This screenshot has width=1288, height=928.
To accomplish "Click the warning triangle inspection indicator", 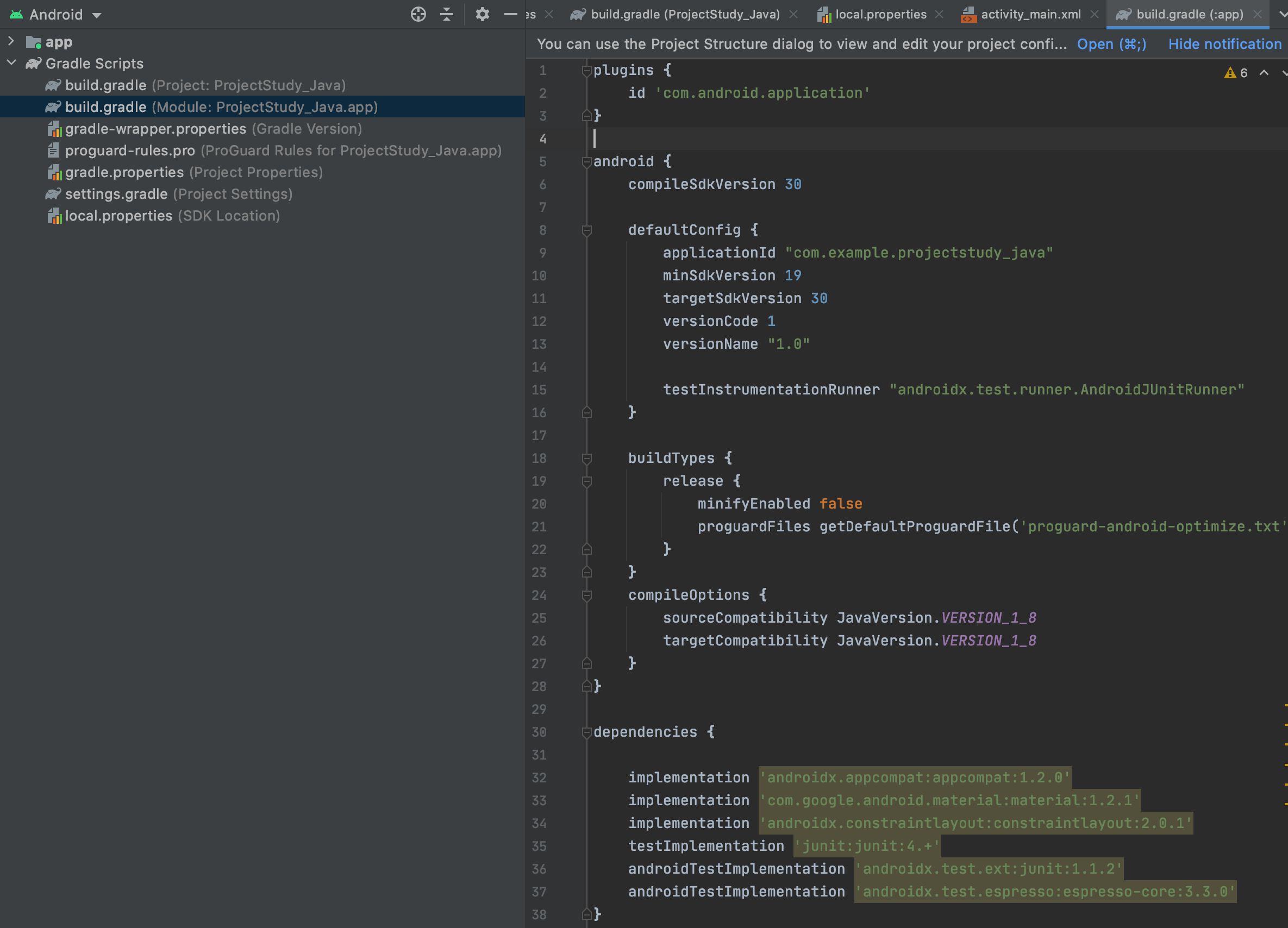I will click(x=1230, y=73).
